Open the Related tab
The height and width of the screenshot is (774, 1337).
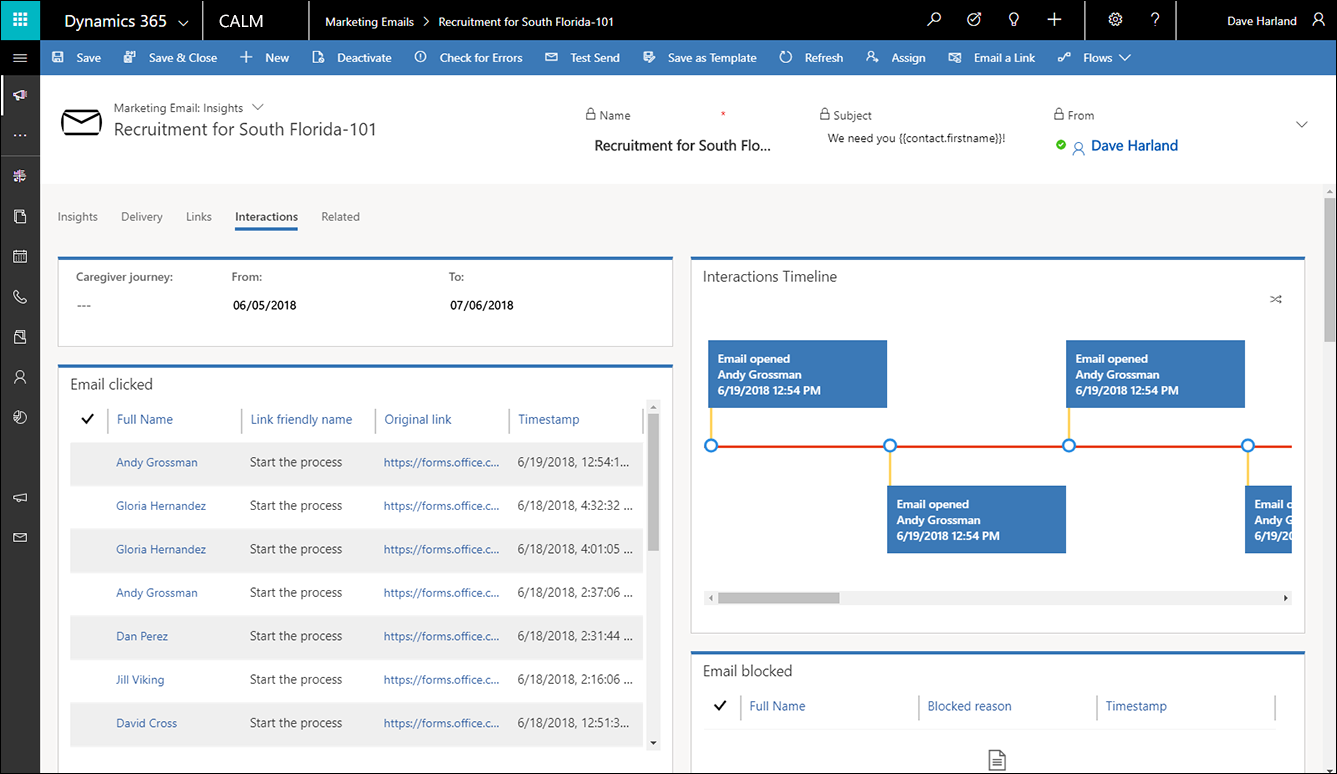(340, 216)
